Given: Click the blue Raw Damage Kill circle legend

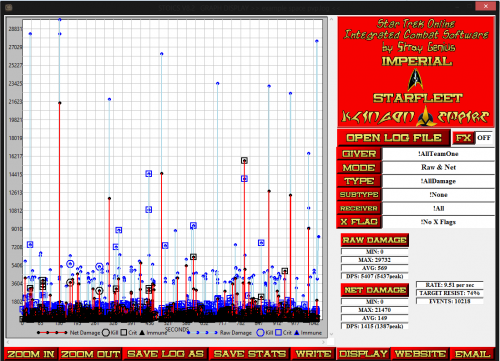Looking at the screenshot, I should click(260, 332).
